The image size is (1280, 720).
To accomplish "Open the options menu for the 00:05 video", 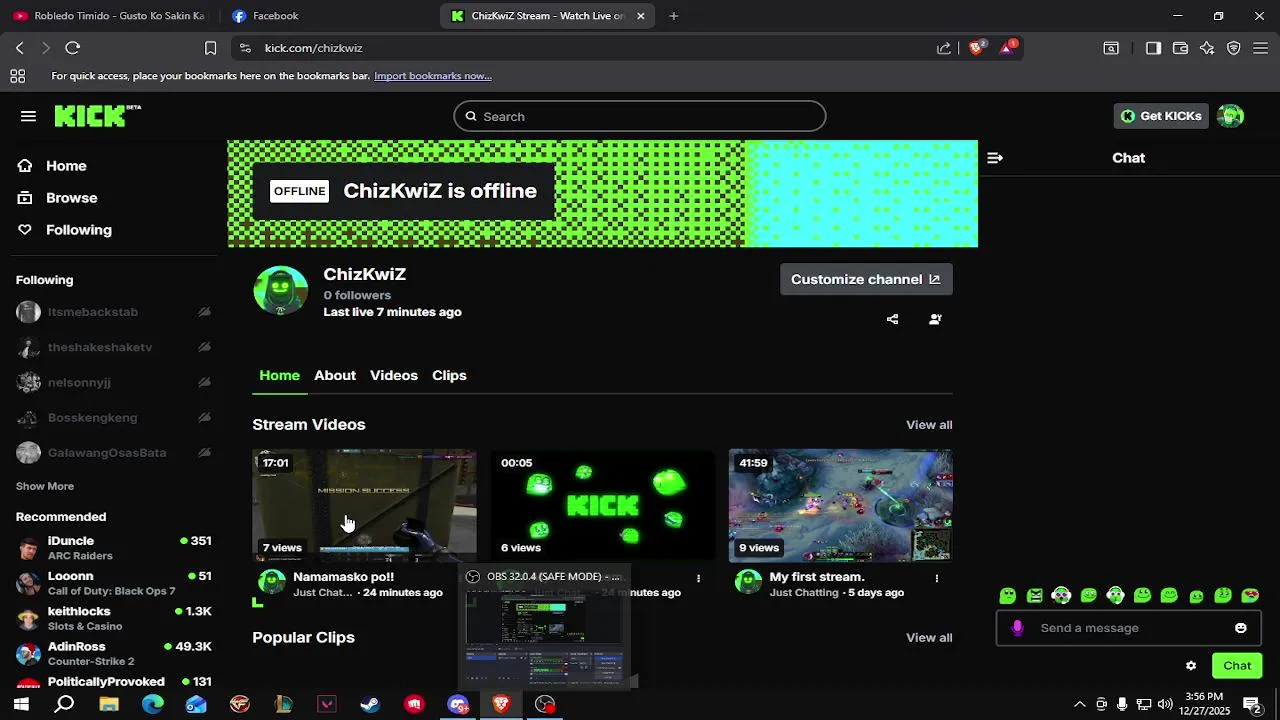I will pyautogui.click(x=698, y=578).
